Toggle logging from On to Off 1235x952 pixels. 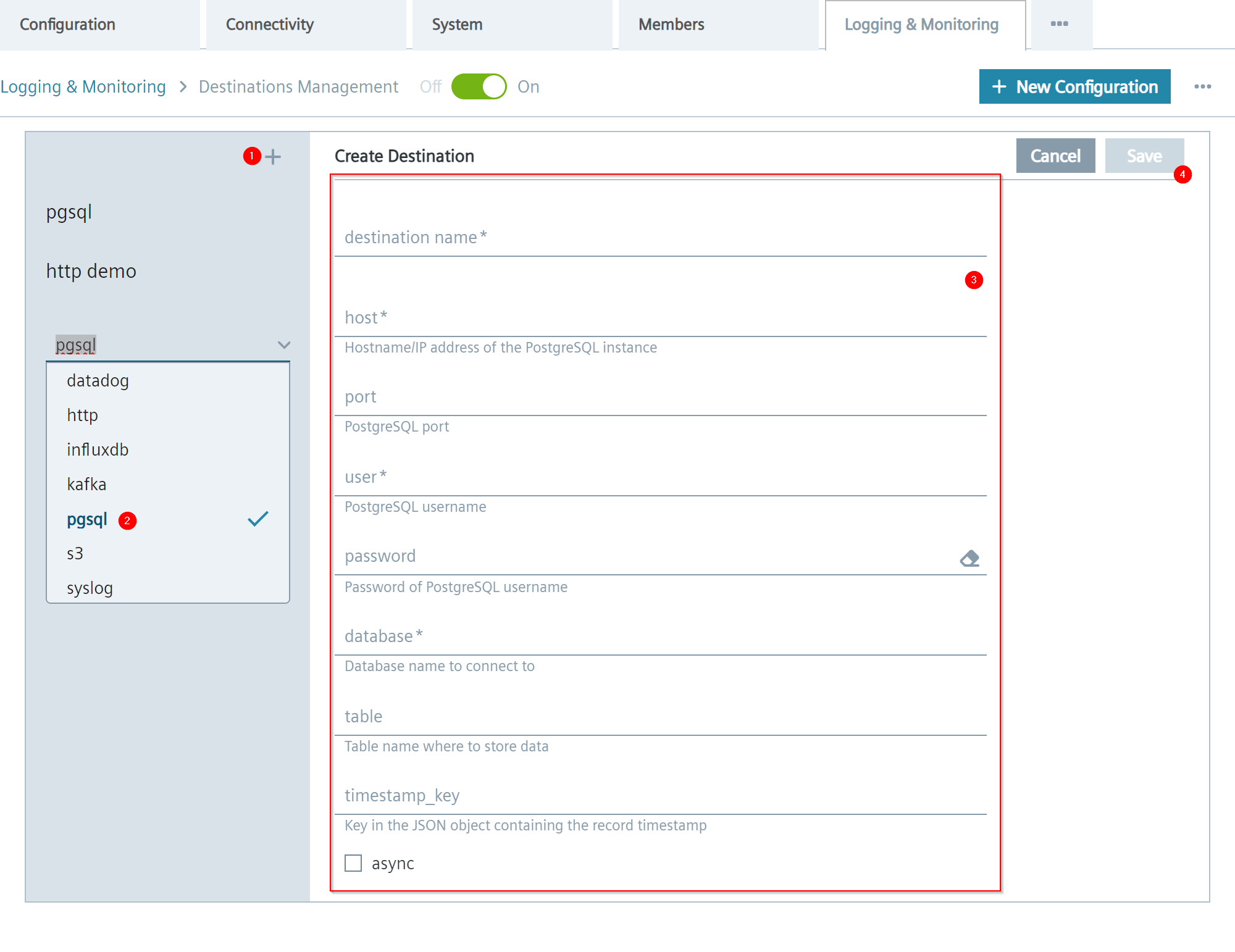tap(479, 86)
